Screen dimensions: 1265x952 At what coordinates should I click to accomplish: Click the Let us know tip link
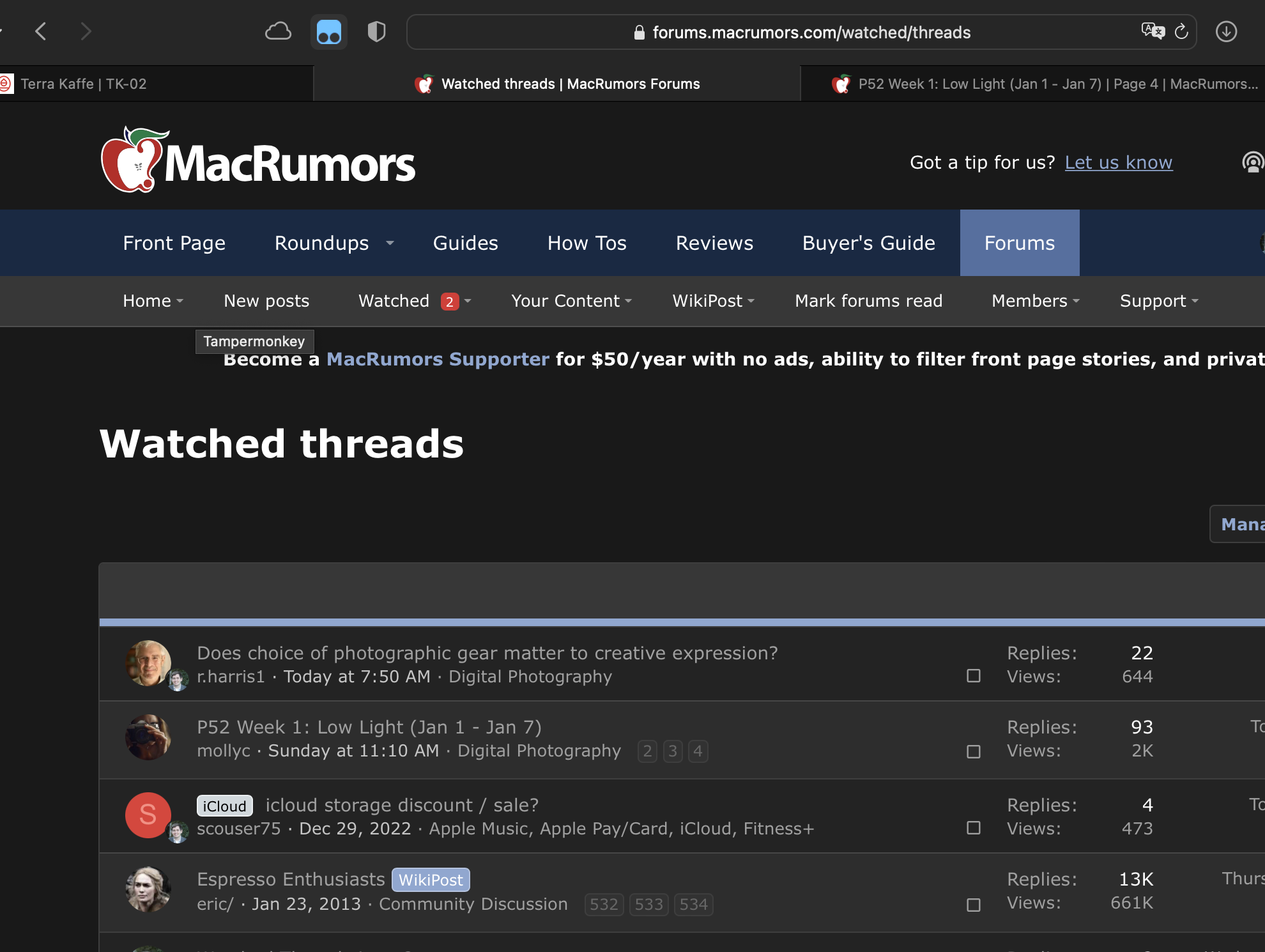coord(1118,162)
